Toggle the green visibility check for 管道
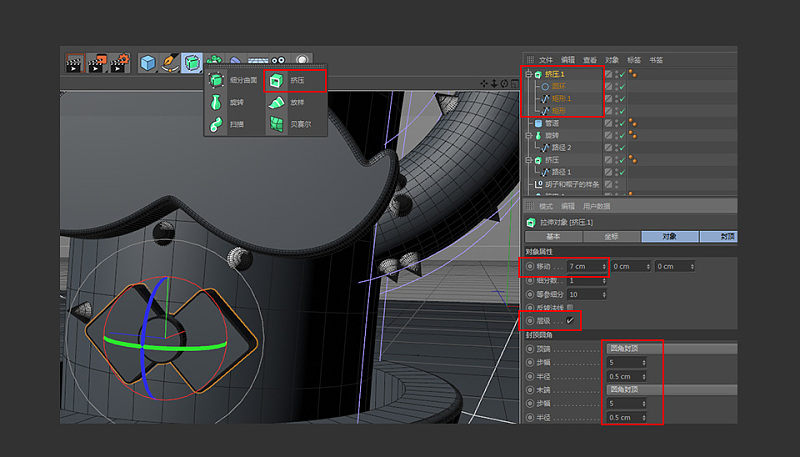Viewport: 800px width, 457px height. 620,123
